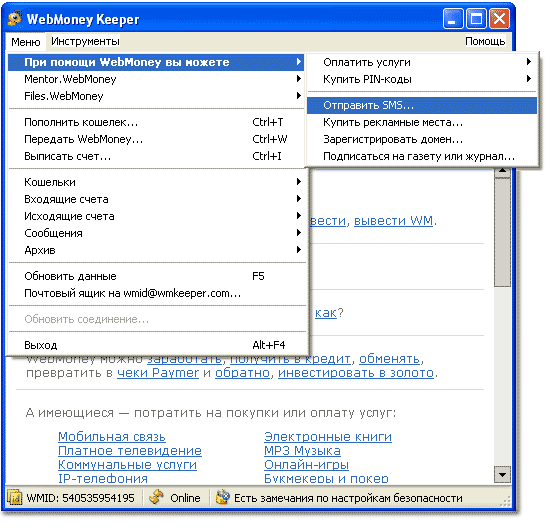Choose Выход from the menu
This screenshot has width=550, height=530.
(156, 345)
